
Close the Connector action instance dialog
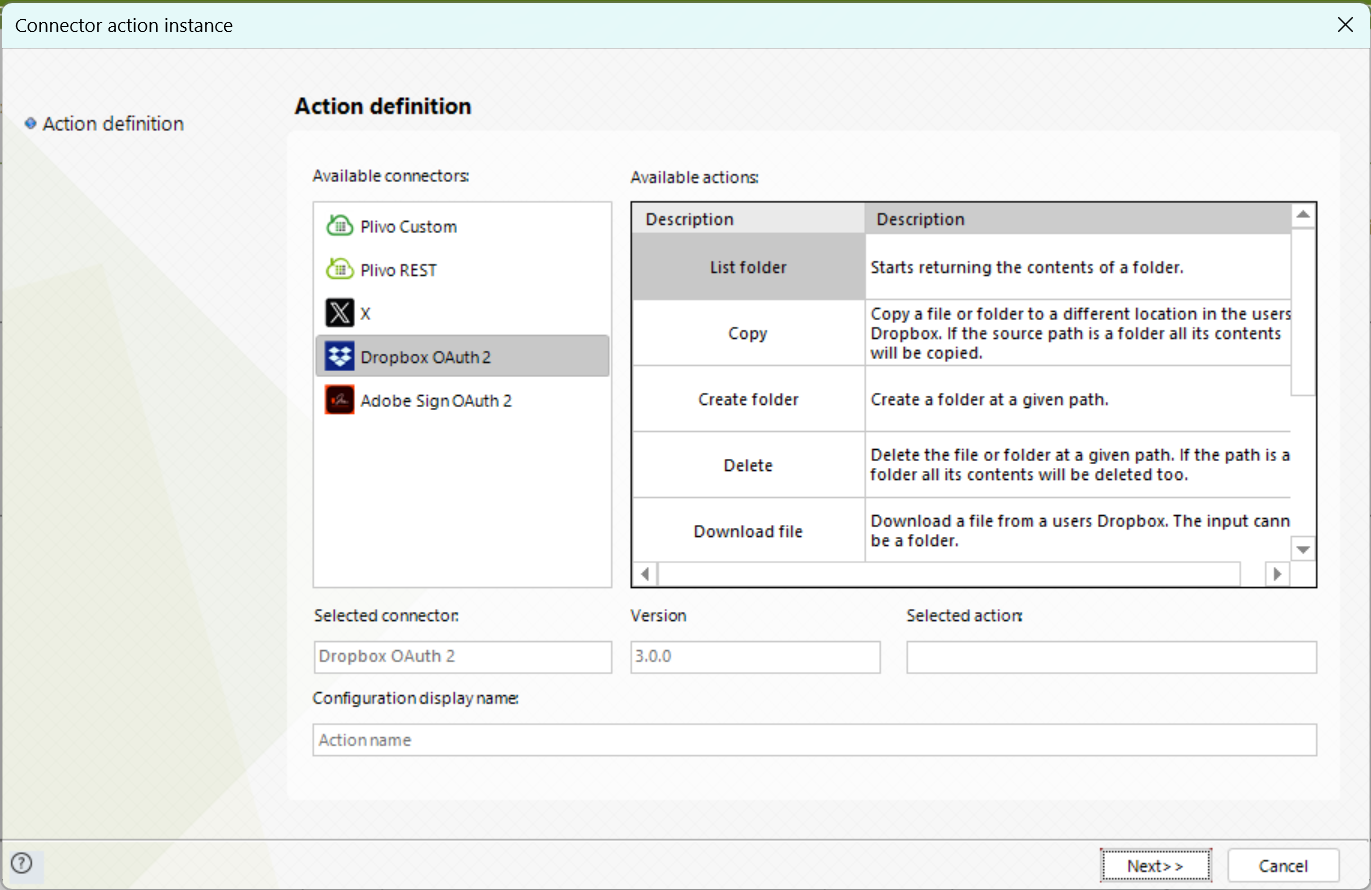(1345, 25)
